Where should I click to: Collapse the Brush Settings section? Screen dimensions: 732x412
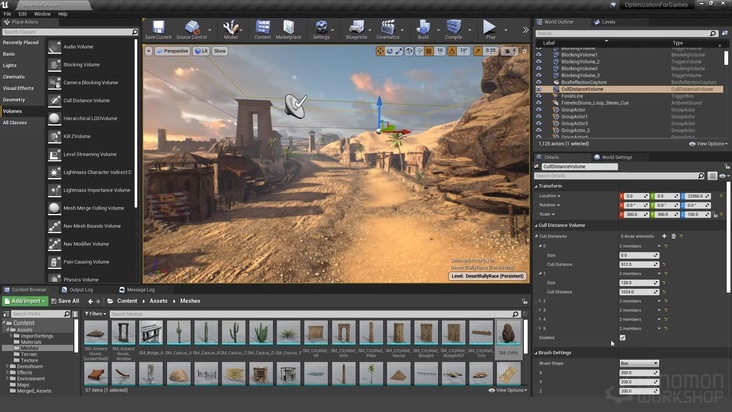pos(536,353)
